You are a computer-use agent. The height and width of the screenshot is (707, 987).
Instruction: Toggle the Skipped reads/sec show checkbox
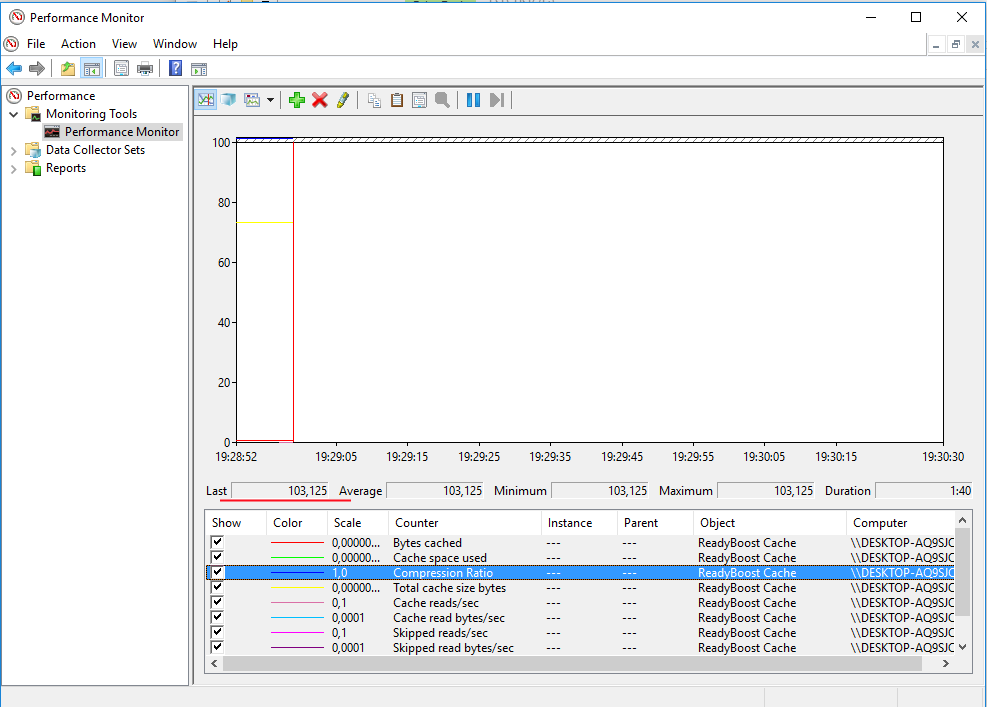click(x=217, y=632)
